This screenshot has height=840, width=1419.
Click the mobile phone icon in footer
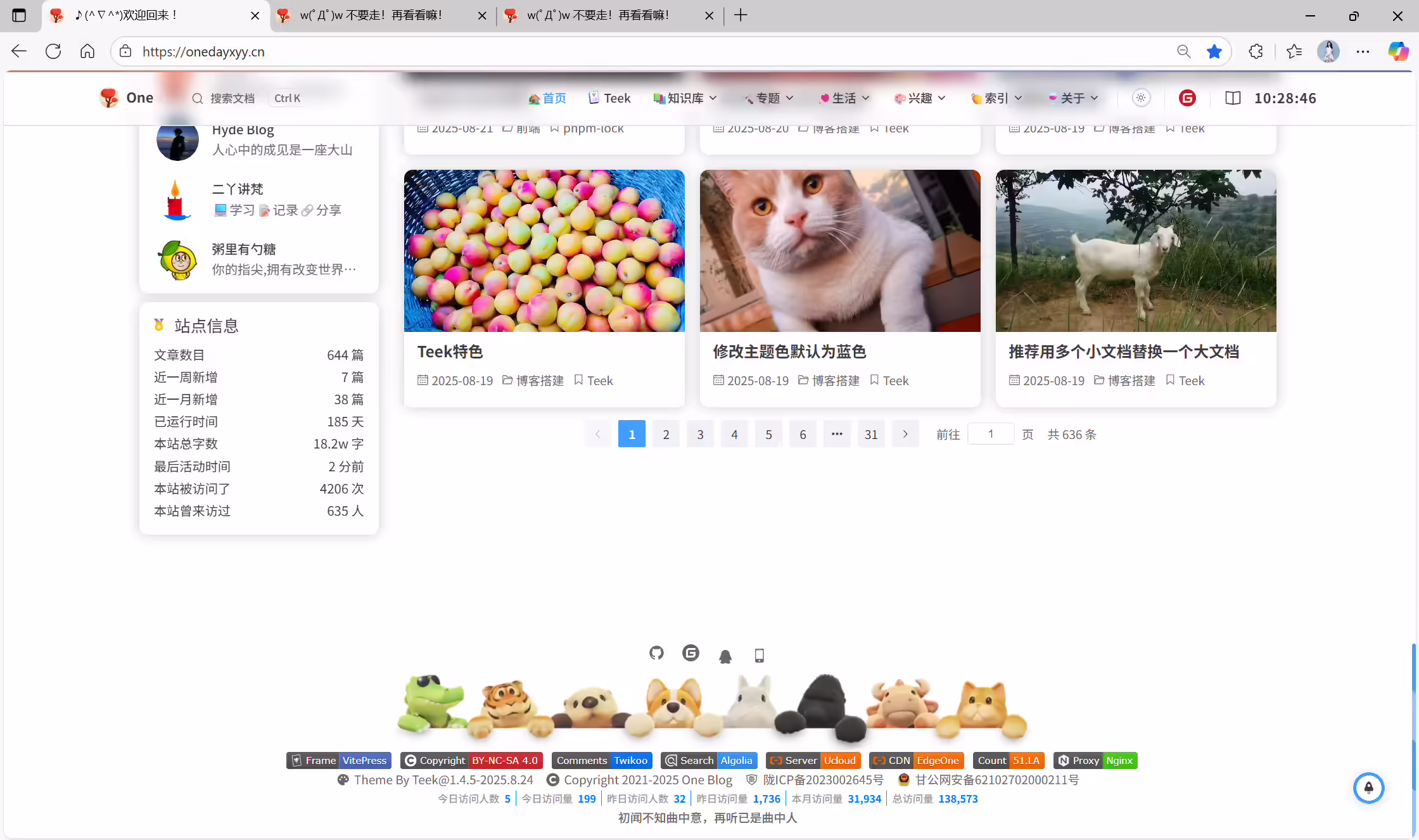pos(760,656)
